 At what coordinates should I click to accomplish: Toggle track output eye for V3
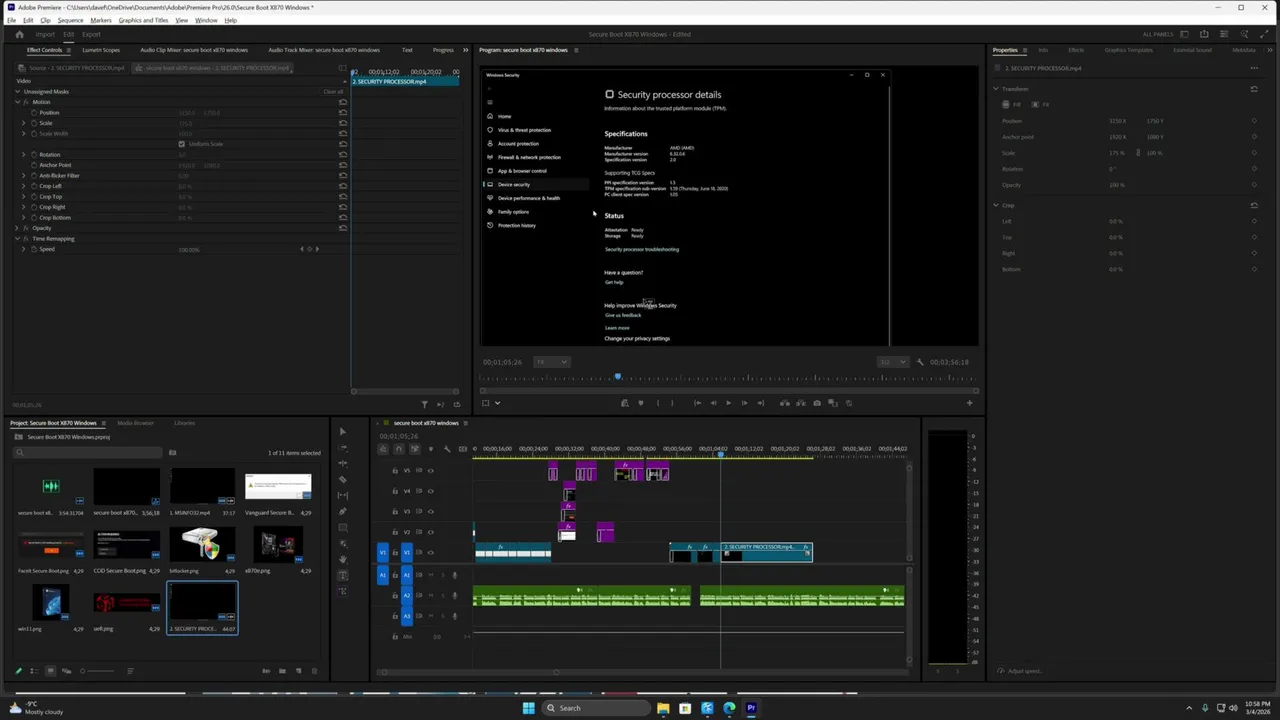click(431, 511)
